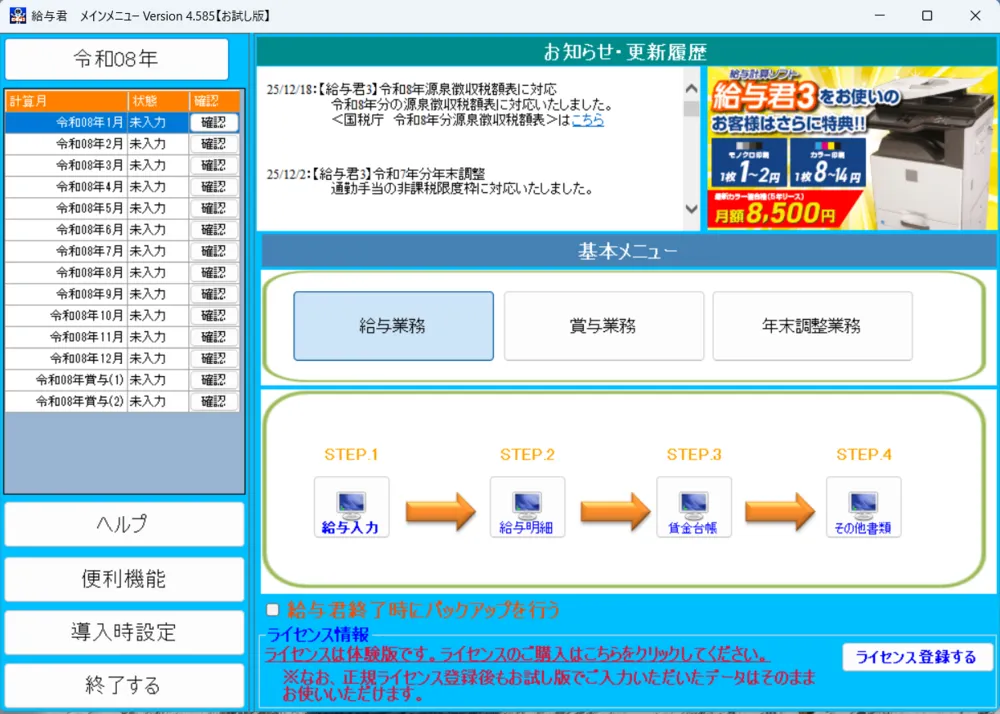Viewport: 1000px width, 714px height.
Task: Open ヘルプ
Action: (x=123, y=524)
